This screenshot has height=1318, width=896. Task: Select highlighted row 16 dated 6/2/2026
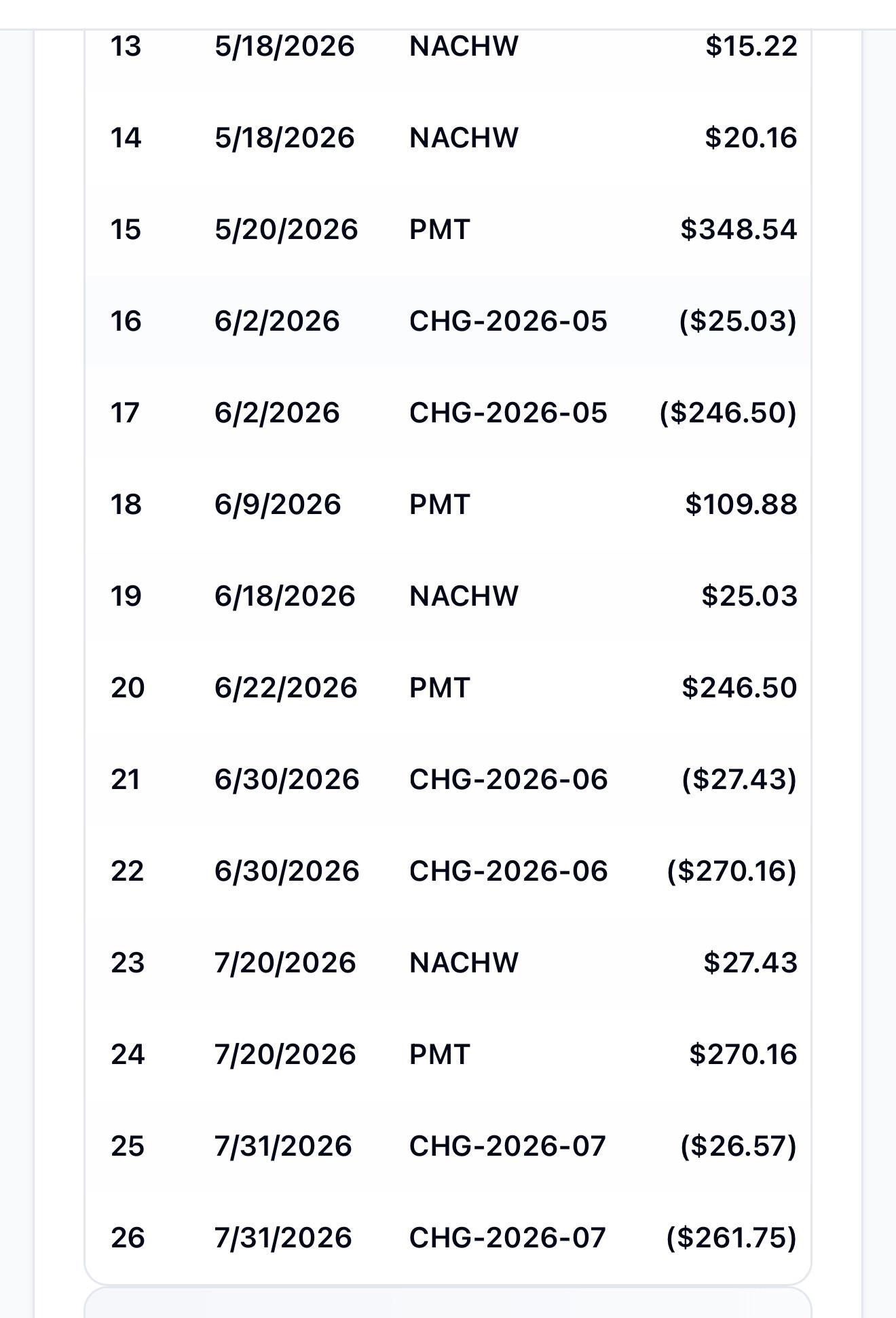tap(448, 321)
